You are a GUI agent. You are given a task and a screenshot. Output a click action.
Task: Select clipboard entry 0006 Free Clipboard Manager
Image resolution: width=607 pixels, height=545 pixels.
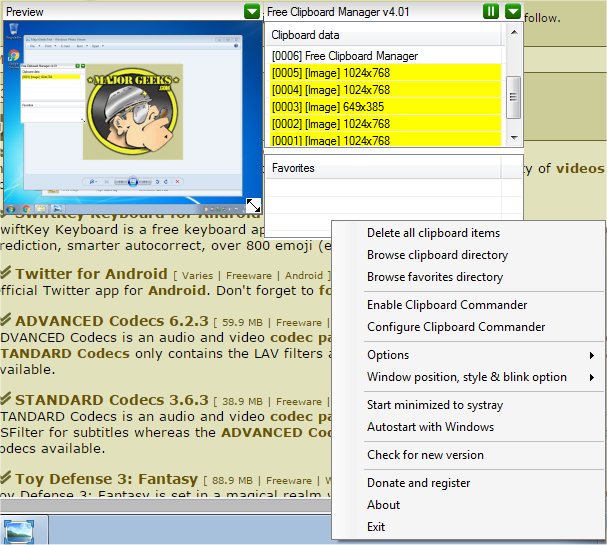pos(345,56)
